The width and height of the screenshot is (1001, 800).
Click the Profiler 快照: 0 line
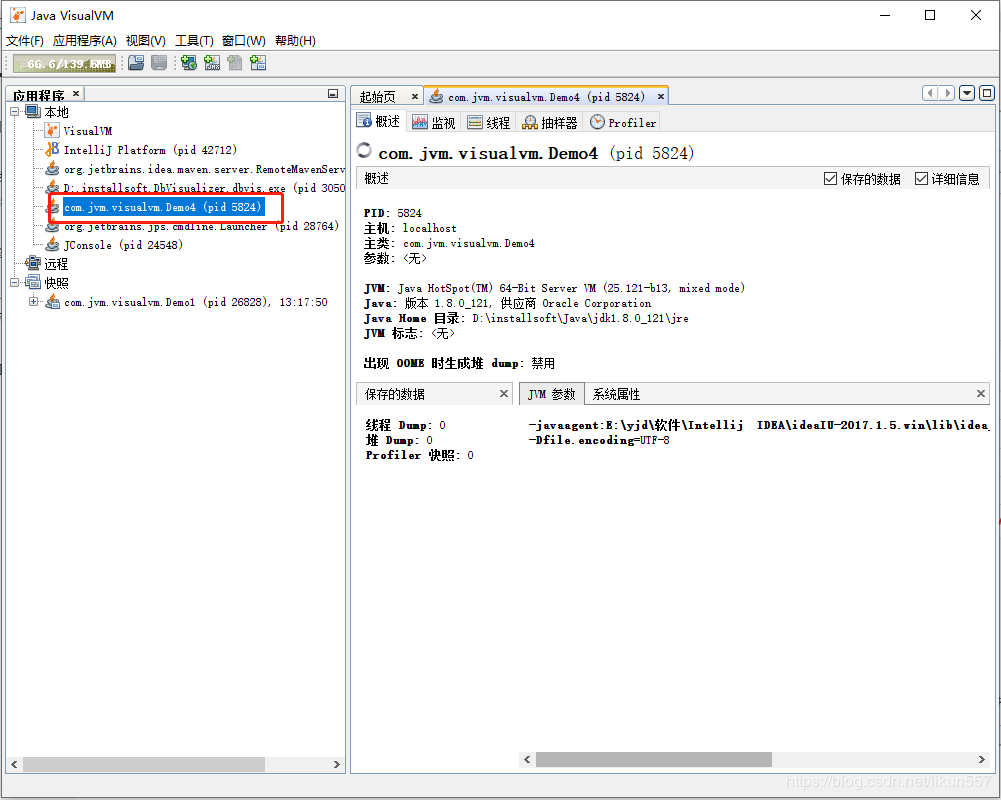tap(419, 455)
